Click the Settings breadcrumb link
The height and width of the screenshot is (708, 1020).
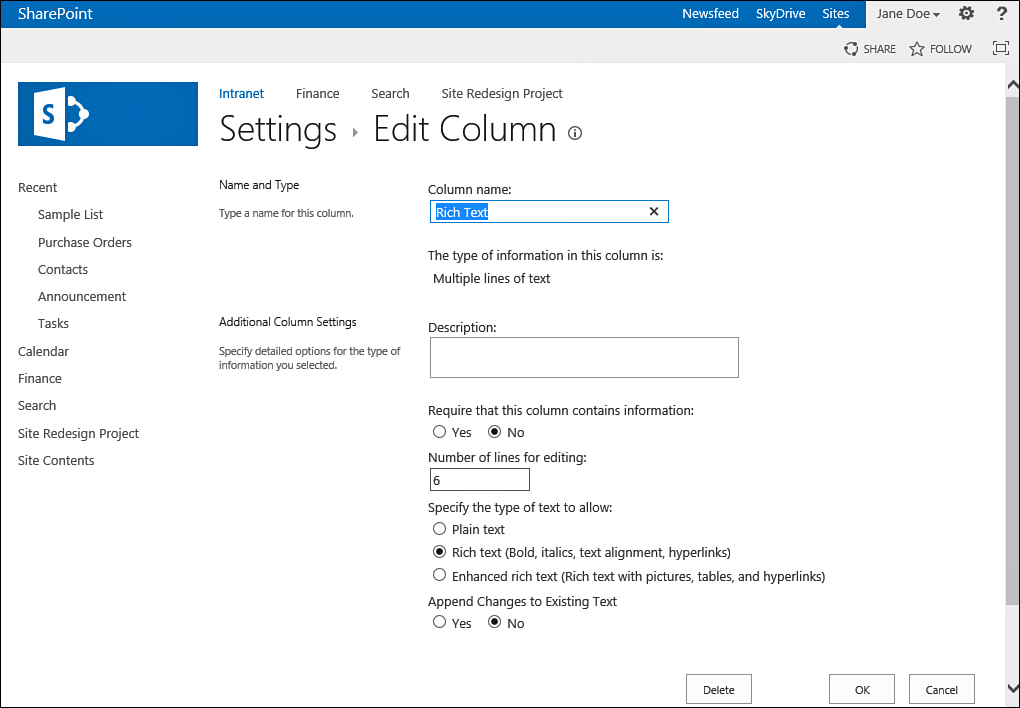pos(278,129)
